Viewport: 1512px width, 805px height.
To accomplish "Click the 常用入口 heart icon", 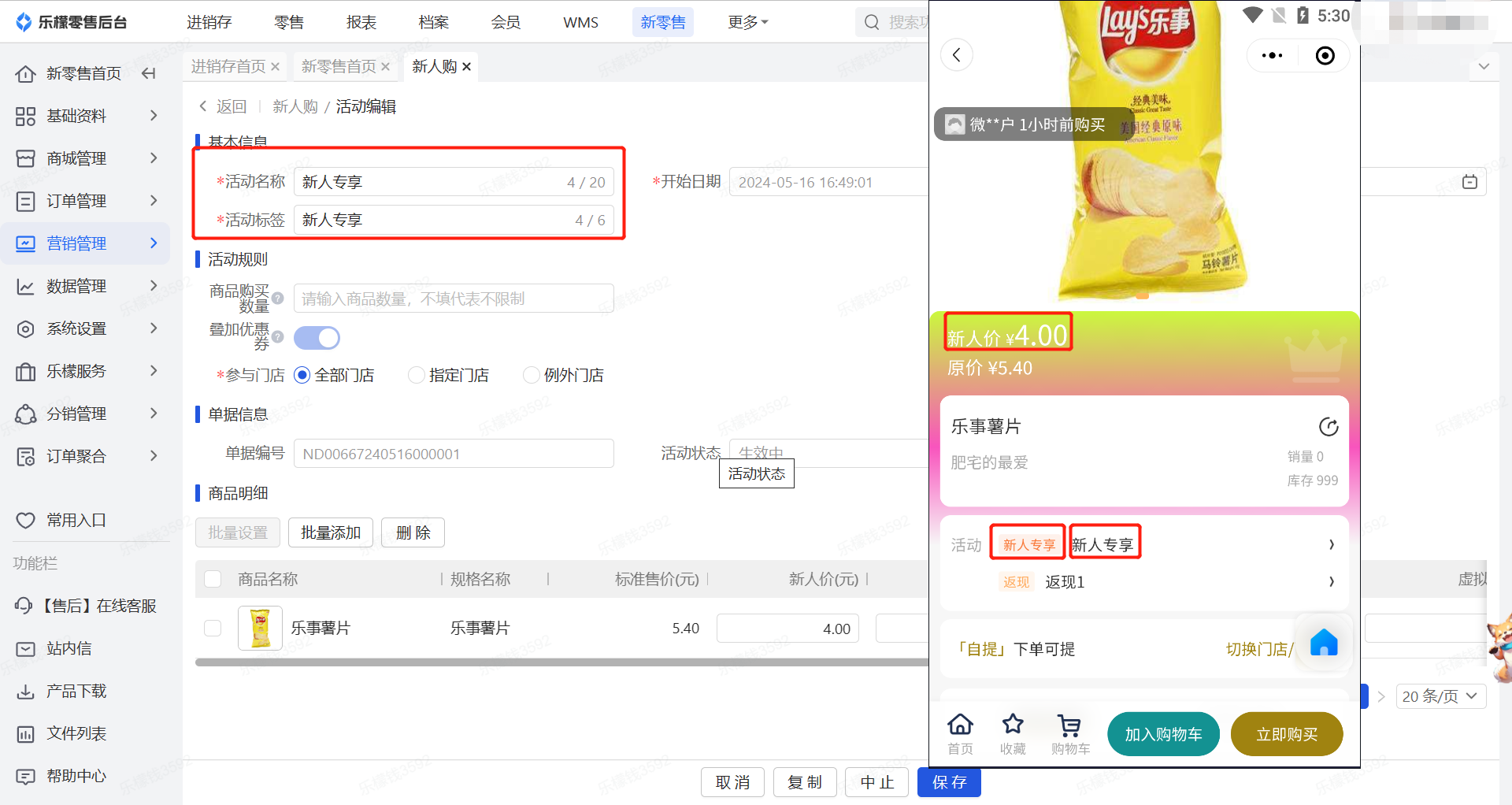I will click(25, 521).
